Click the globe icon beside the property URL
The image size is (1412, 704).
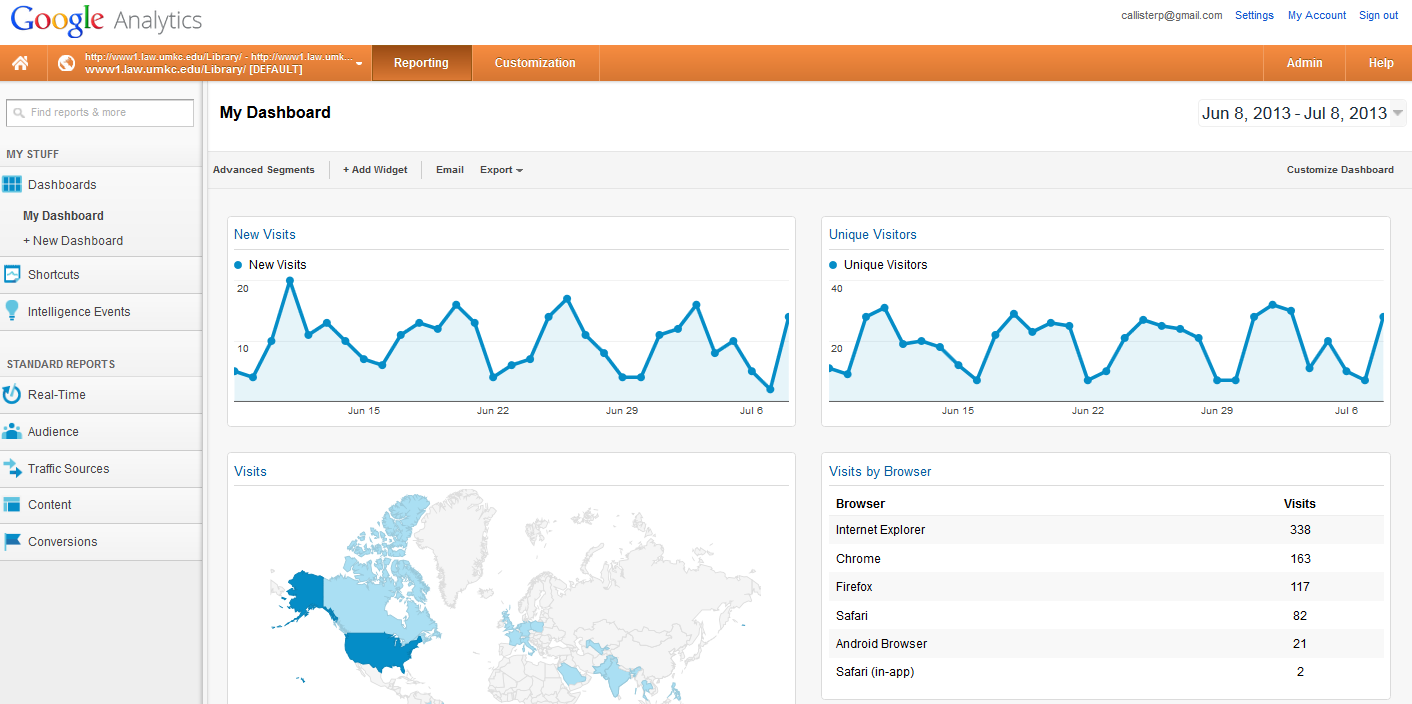pyautogui.click(x=67, y=63)
